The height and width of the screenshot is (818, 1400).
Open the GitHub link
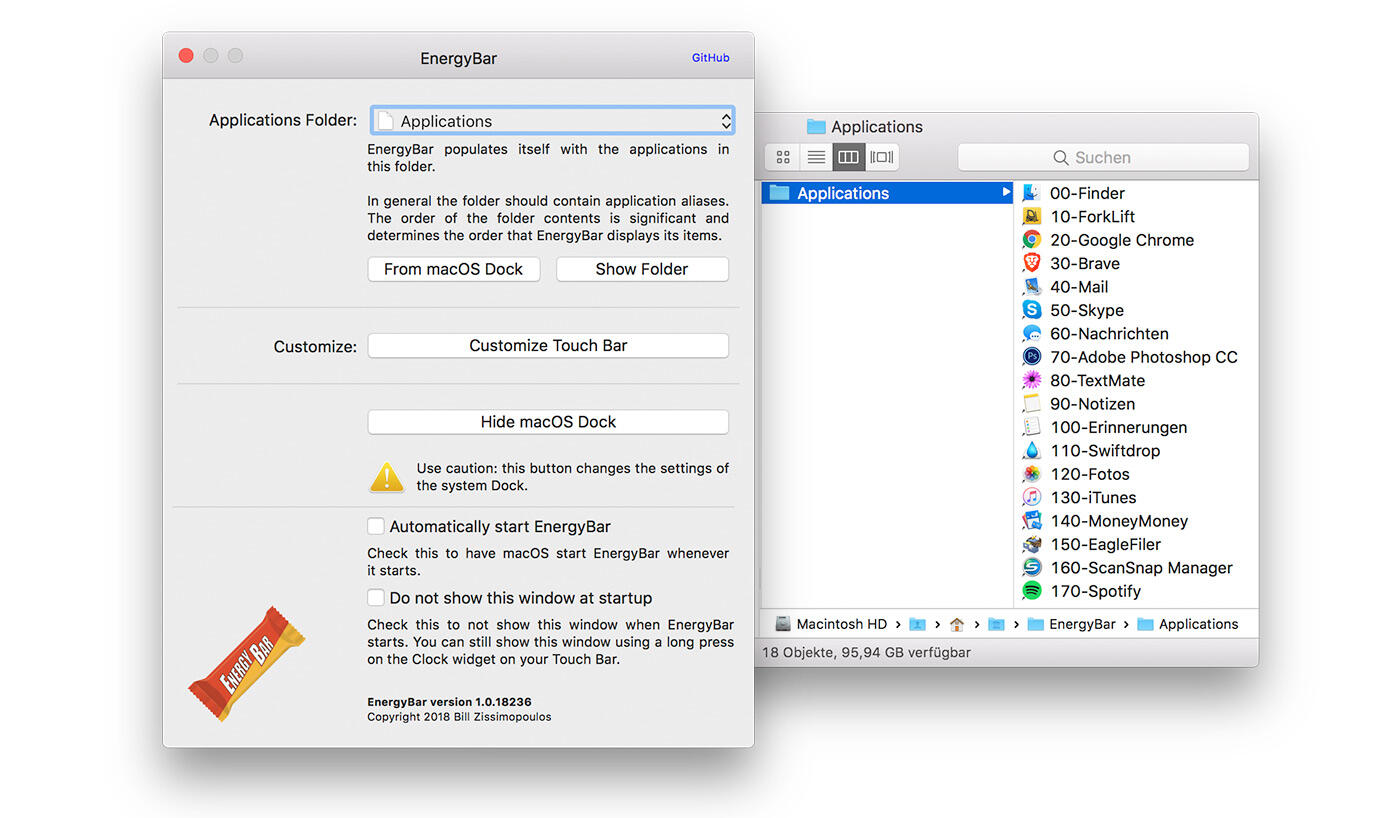click(710, 58)
